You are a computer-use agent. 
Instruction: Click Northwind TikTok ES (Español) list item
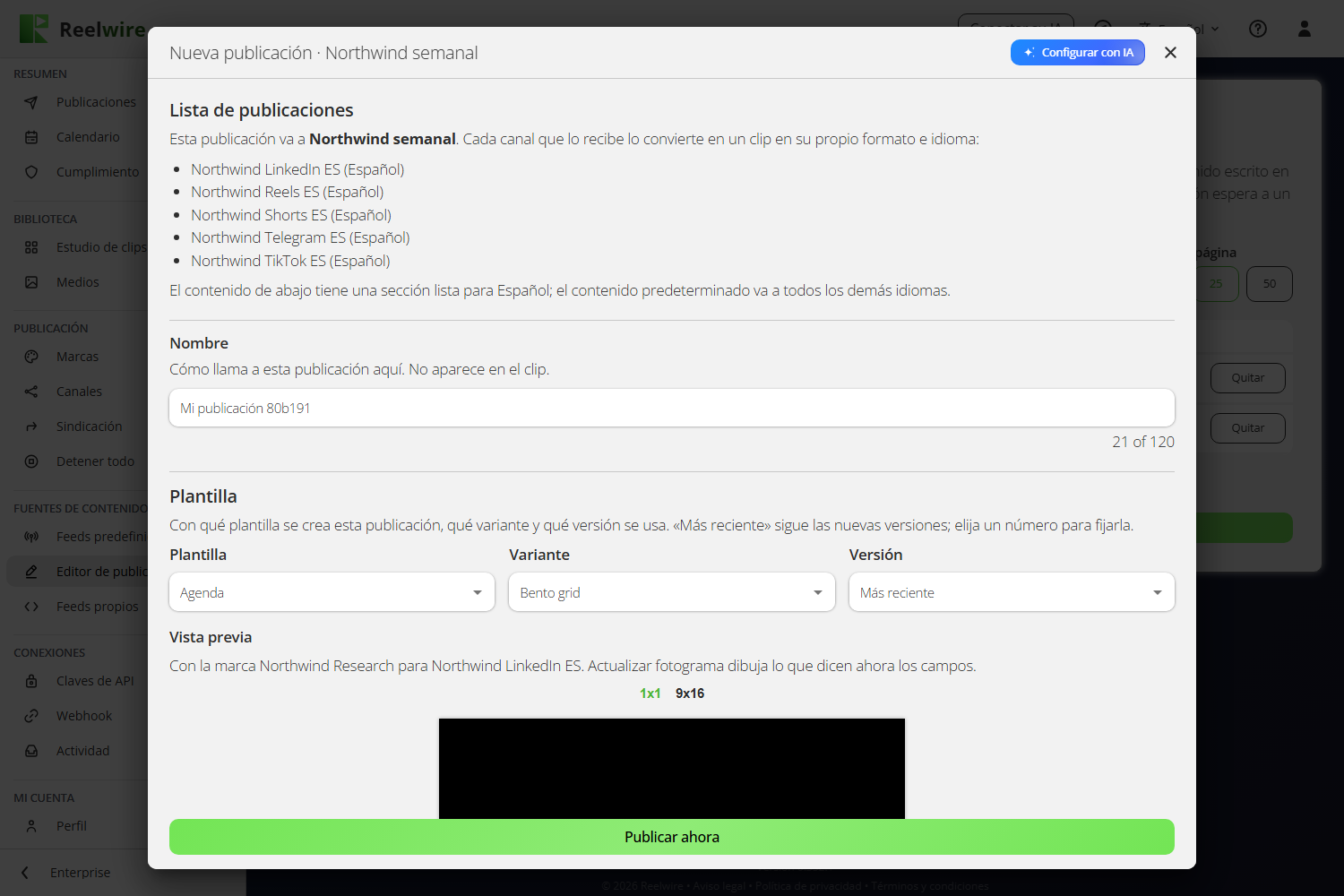pos(290,261)
